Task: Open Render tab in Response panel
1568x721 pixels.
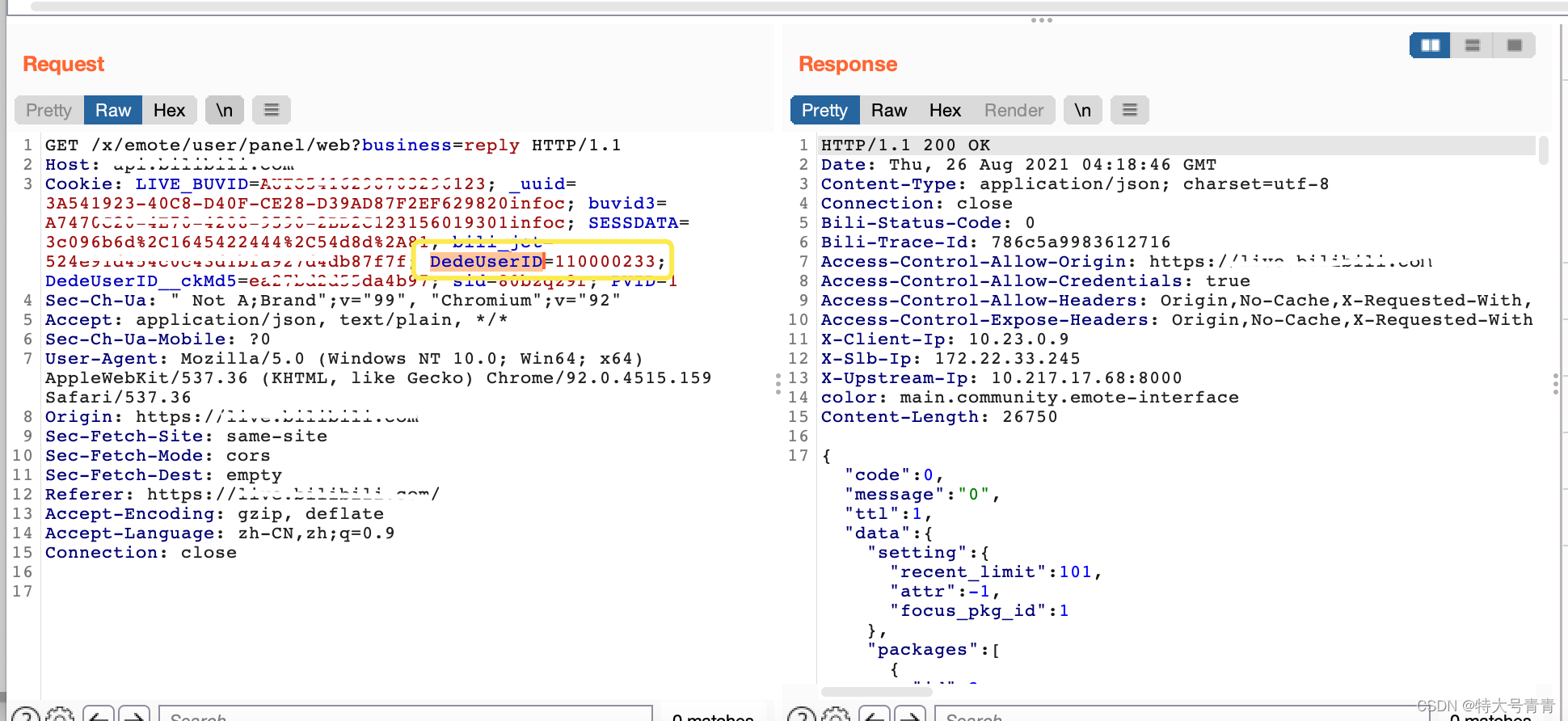Action: click(1014, 110)
